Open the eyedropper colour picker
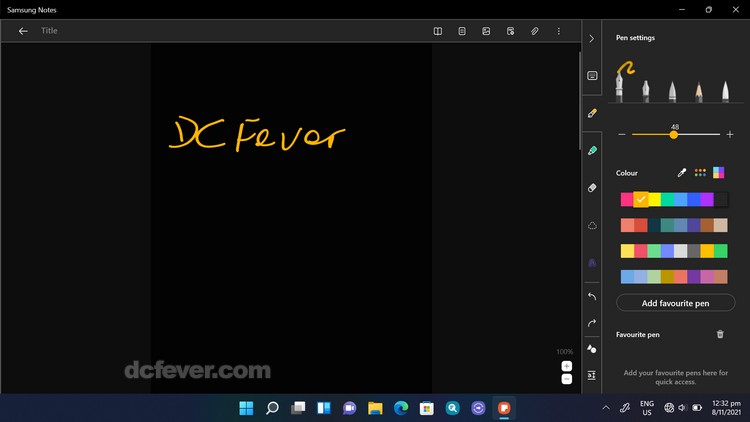Image resolution: width=750 pixels, height=422 pixels. point(682,173)
